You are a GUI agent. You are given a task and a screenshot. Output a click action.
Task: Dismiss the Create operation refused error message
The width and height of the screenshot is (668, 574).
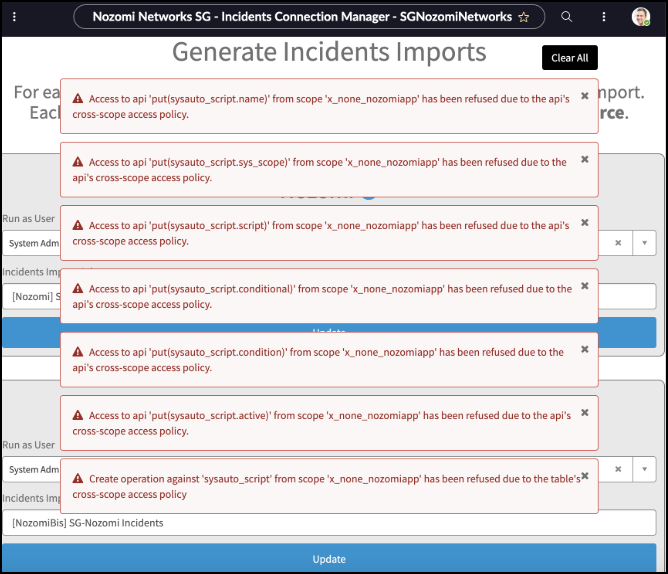(584, 476)
